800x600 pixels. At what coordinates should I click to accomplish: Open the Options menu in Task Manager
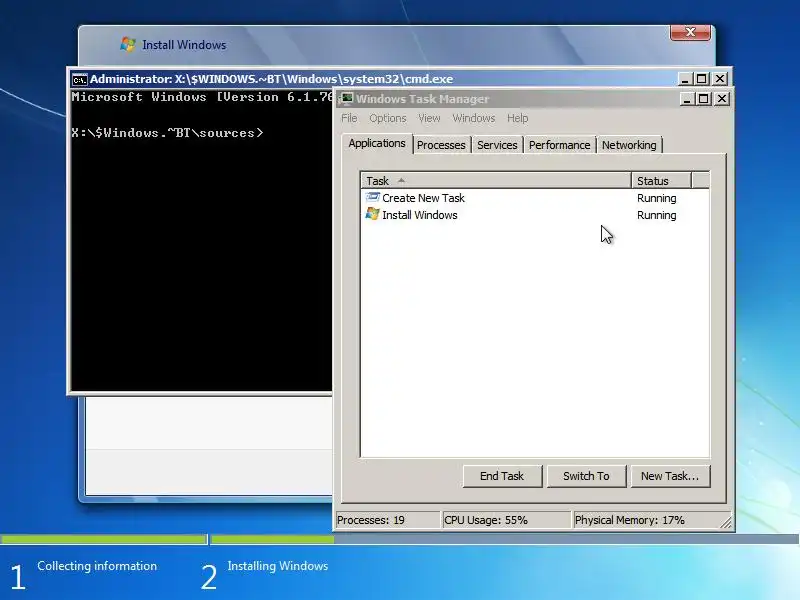point(388,118)
